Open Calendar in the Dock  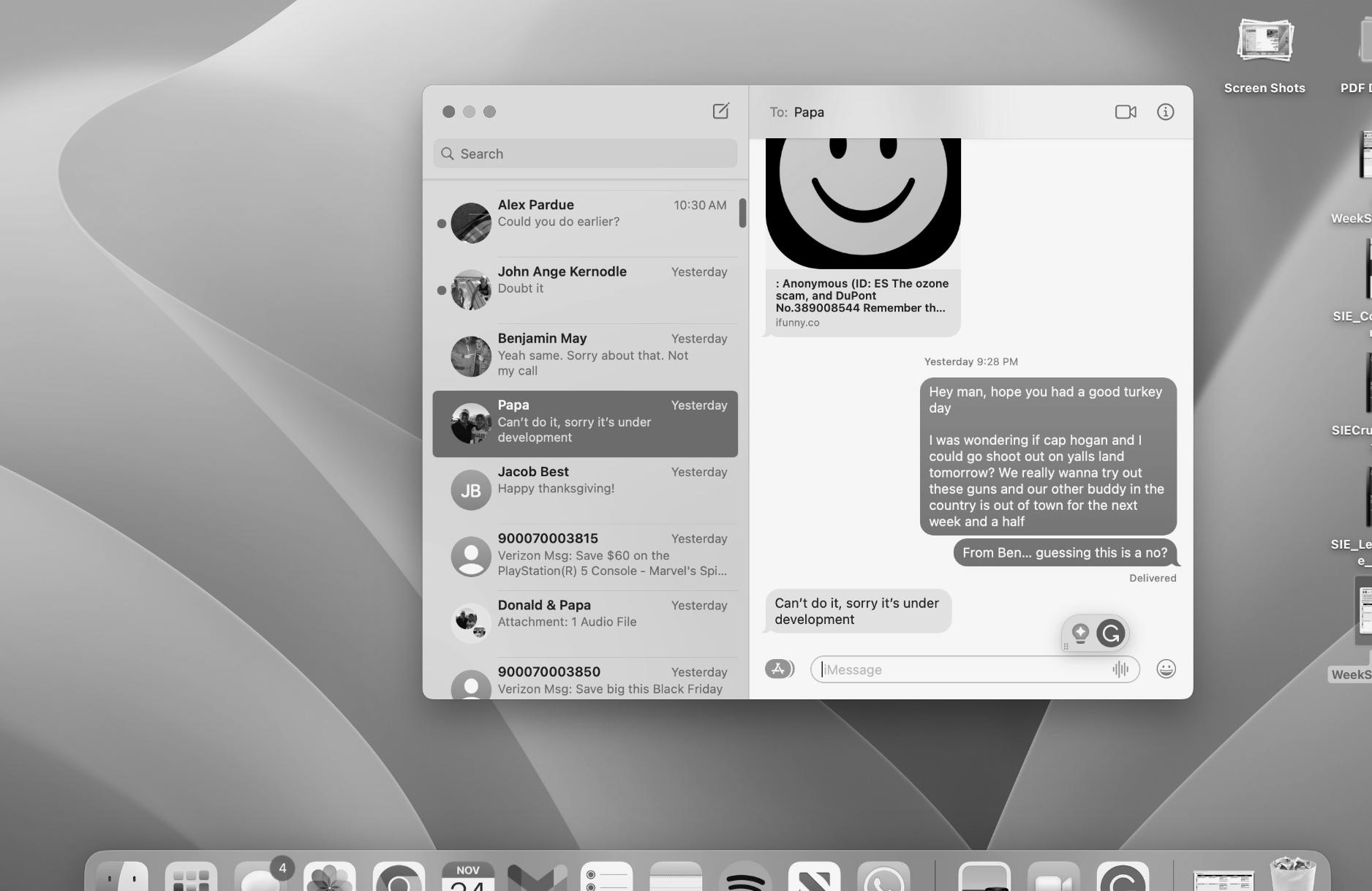pos(468,876)
